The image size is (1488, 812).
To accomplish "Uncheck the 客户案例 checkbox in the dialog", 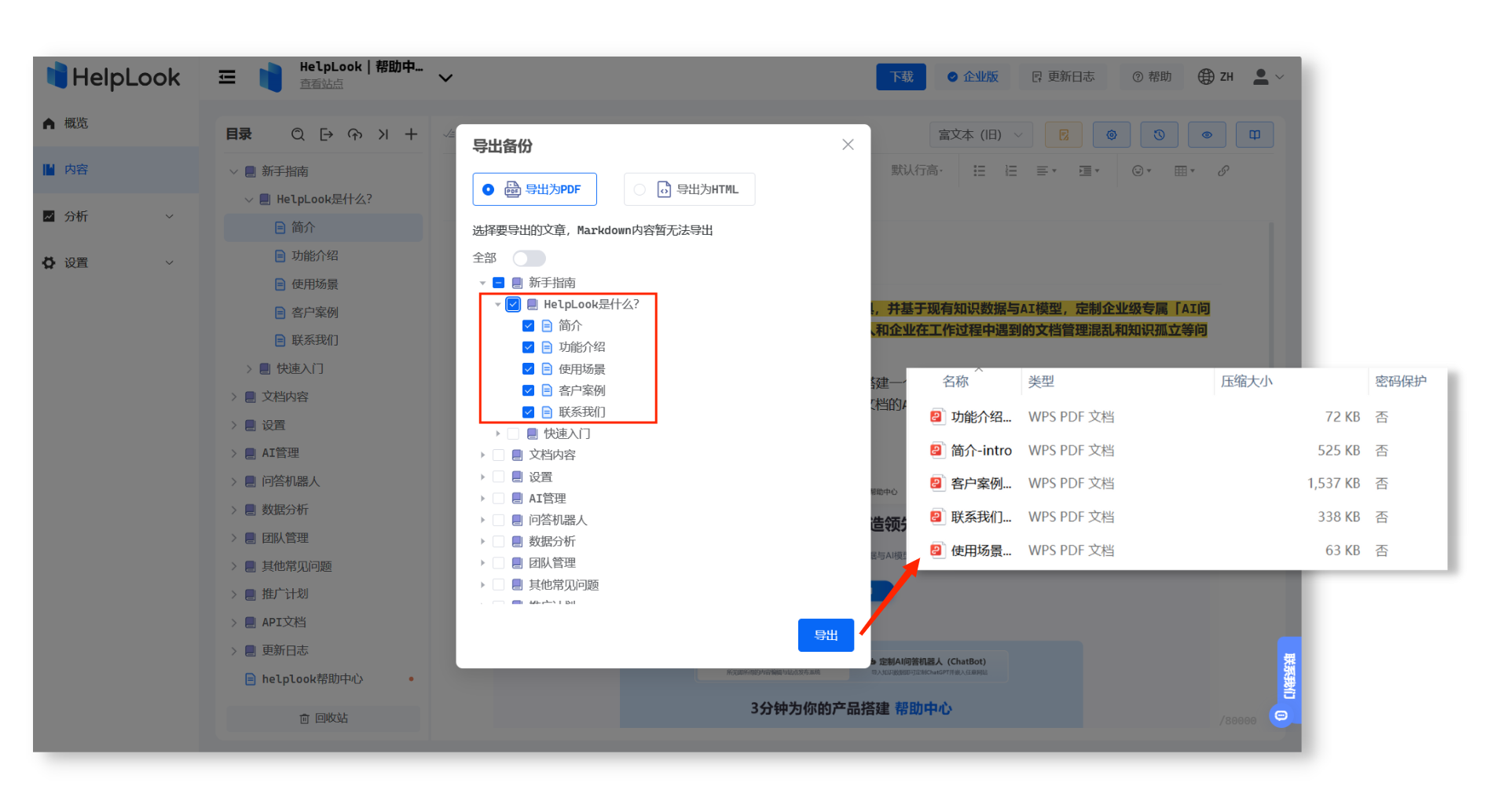I will tap(528, 390).
